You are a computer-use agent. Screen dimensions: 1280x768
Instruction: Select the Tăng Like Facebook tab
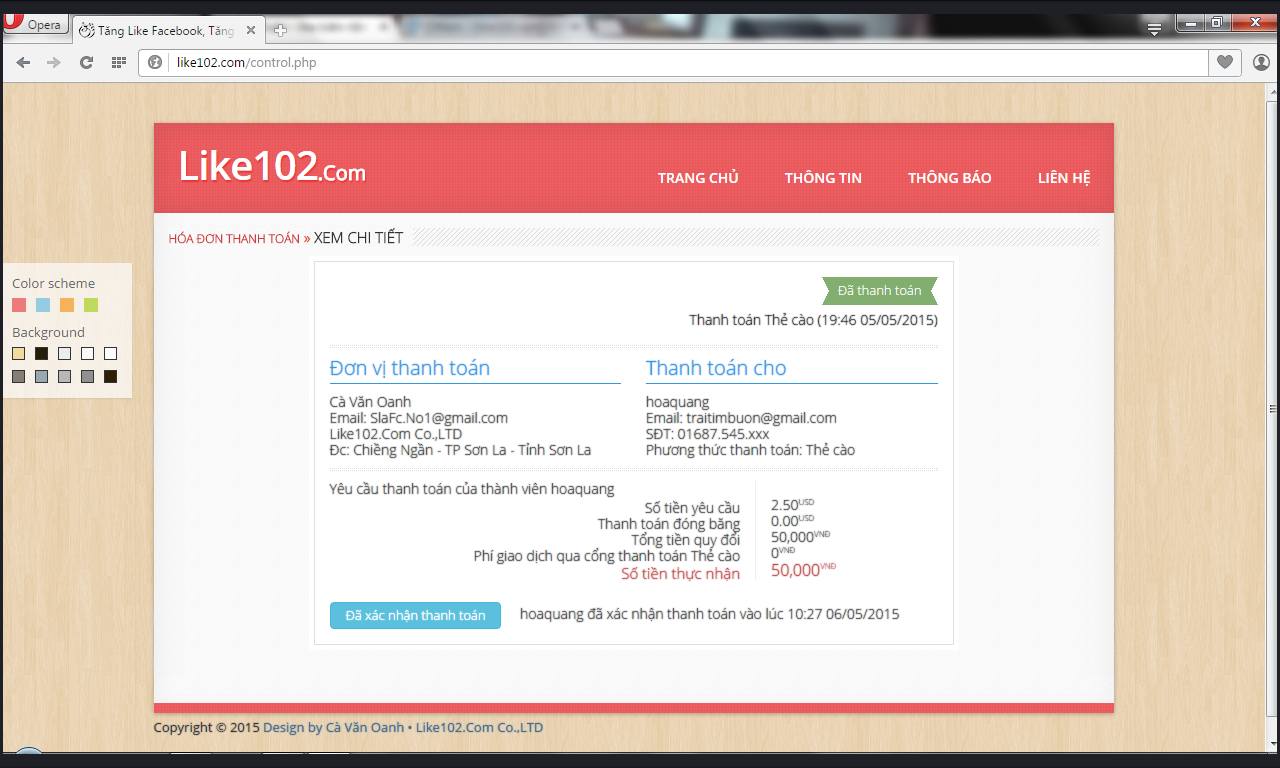point(167,30)
